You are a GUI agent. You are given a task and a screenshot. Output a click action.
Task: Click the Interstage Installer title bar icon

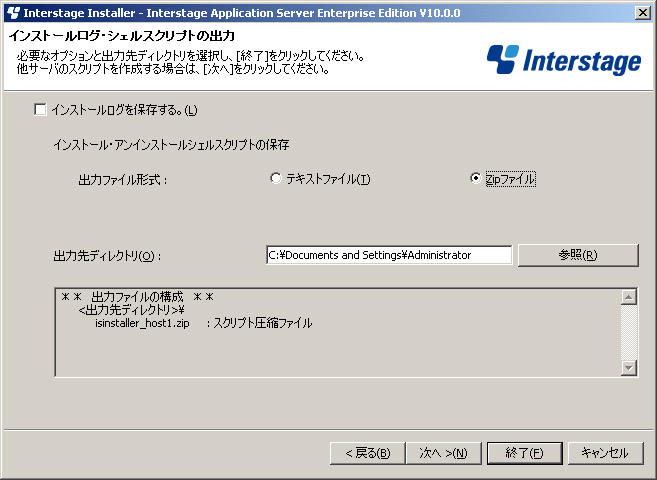13,13
